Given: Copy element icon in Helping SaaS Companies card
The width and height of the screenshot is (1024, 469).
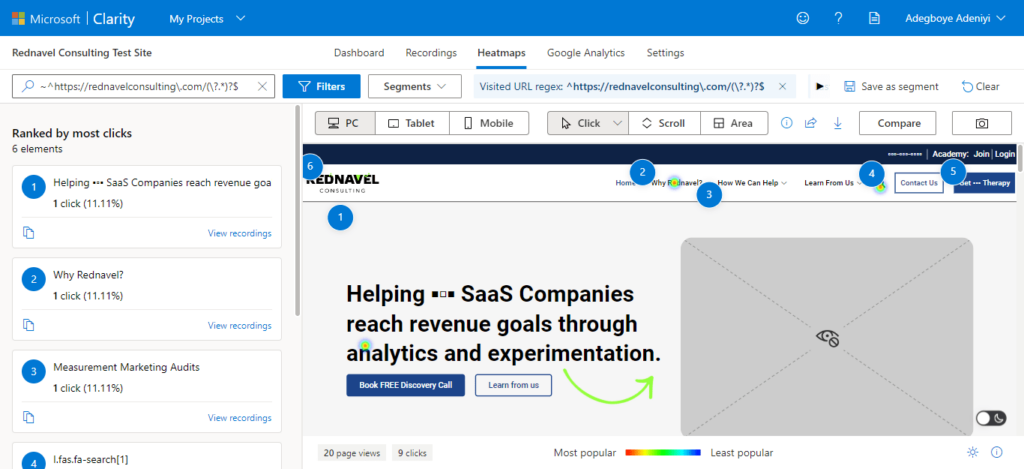Looking at the screenshot, I should coord(28,233).
